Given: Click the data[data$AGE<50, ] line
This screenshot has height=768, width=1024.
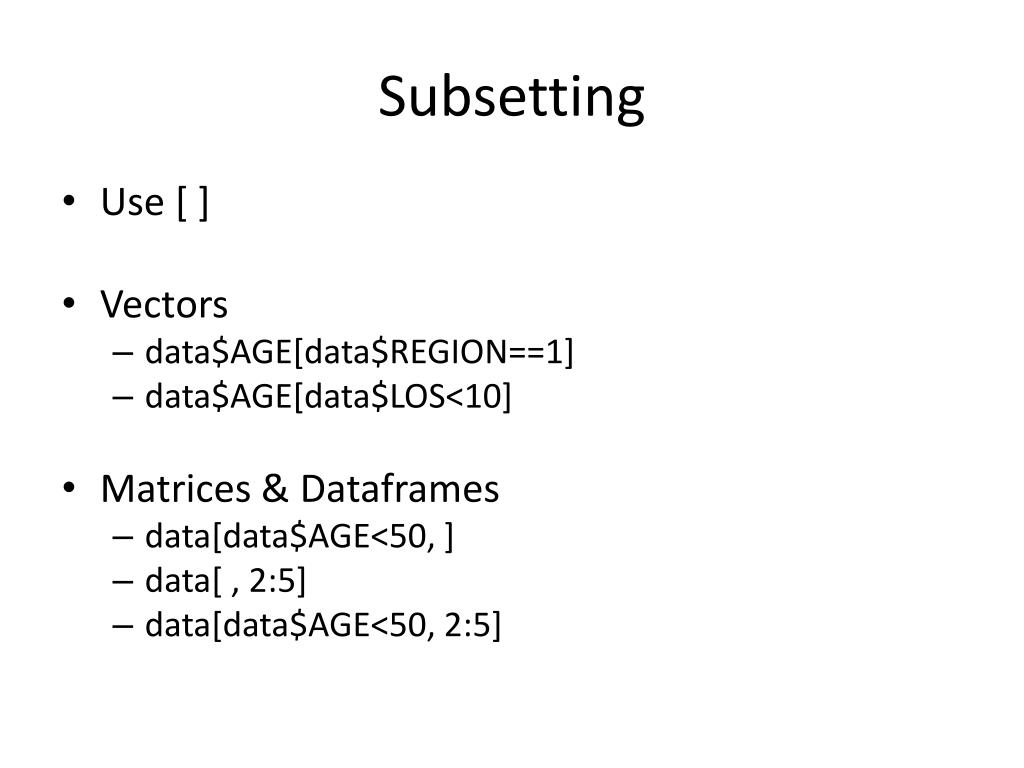Looking at the screenshot, I should 299,537.
